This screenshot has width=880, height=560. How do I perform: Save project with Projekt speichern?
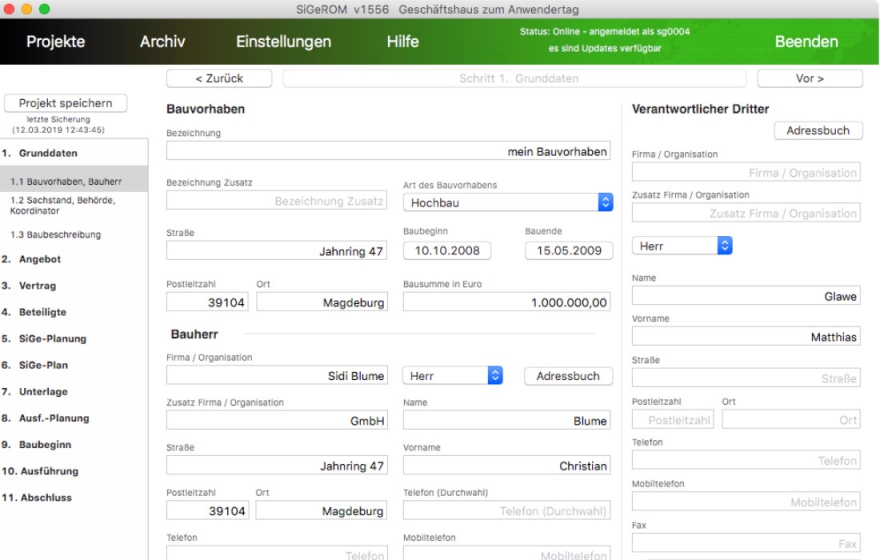click(66, 103)
